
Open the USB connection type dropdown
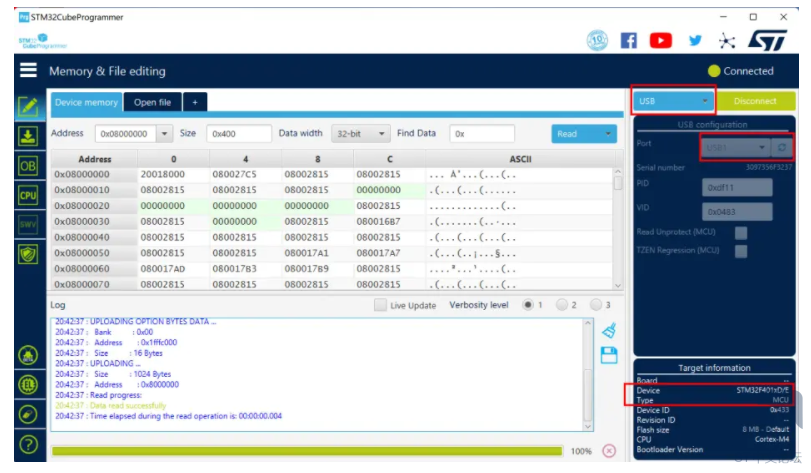(x=673, y=101)
